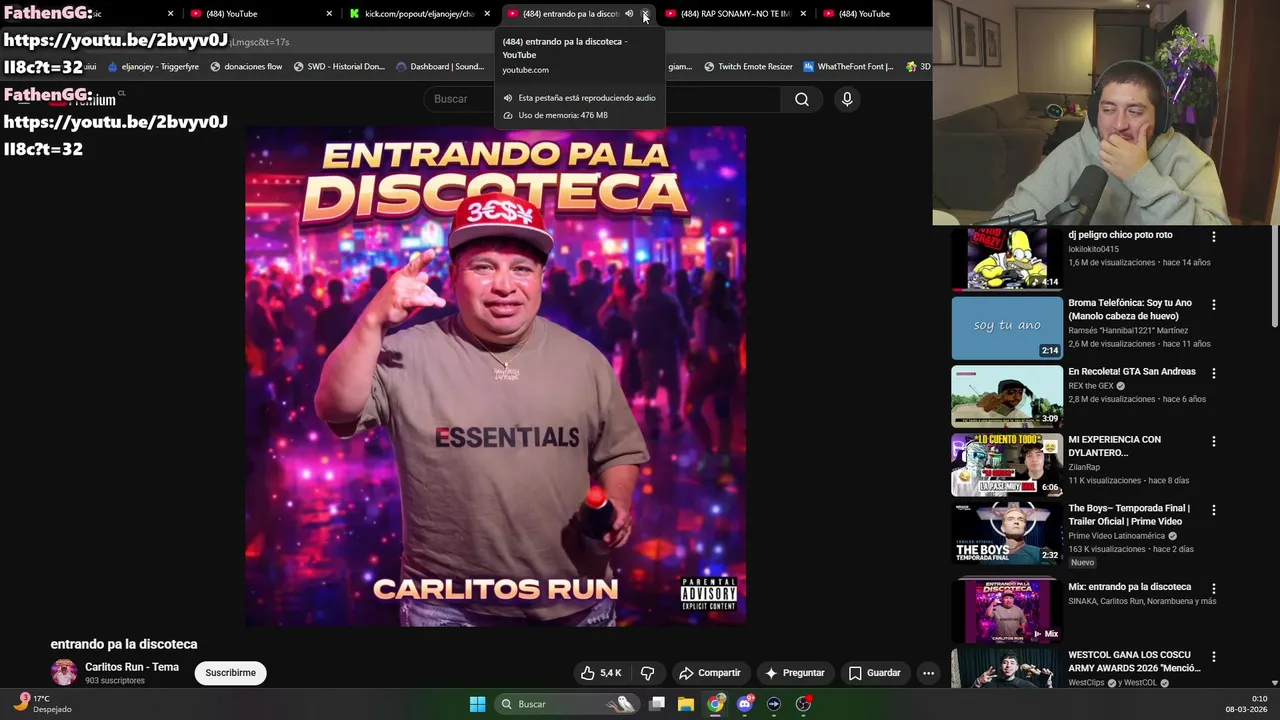Click the dislike thumbs-down button
Screen dimensions: 1280x720
pos(647,673)
